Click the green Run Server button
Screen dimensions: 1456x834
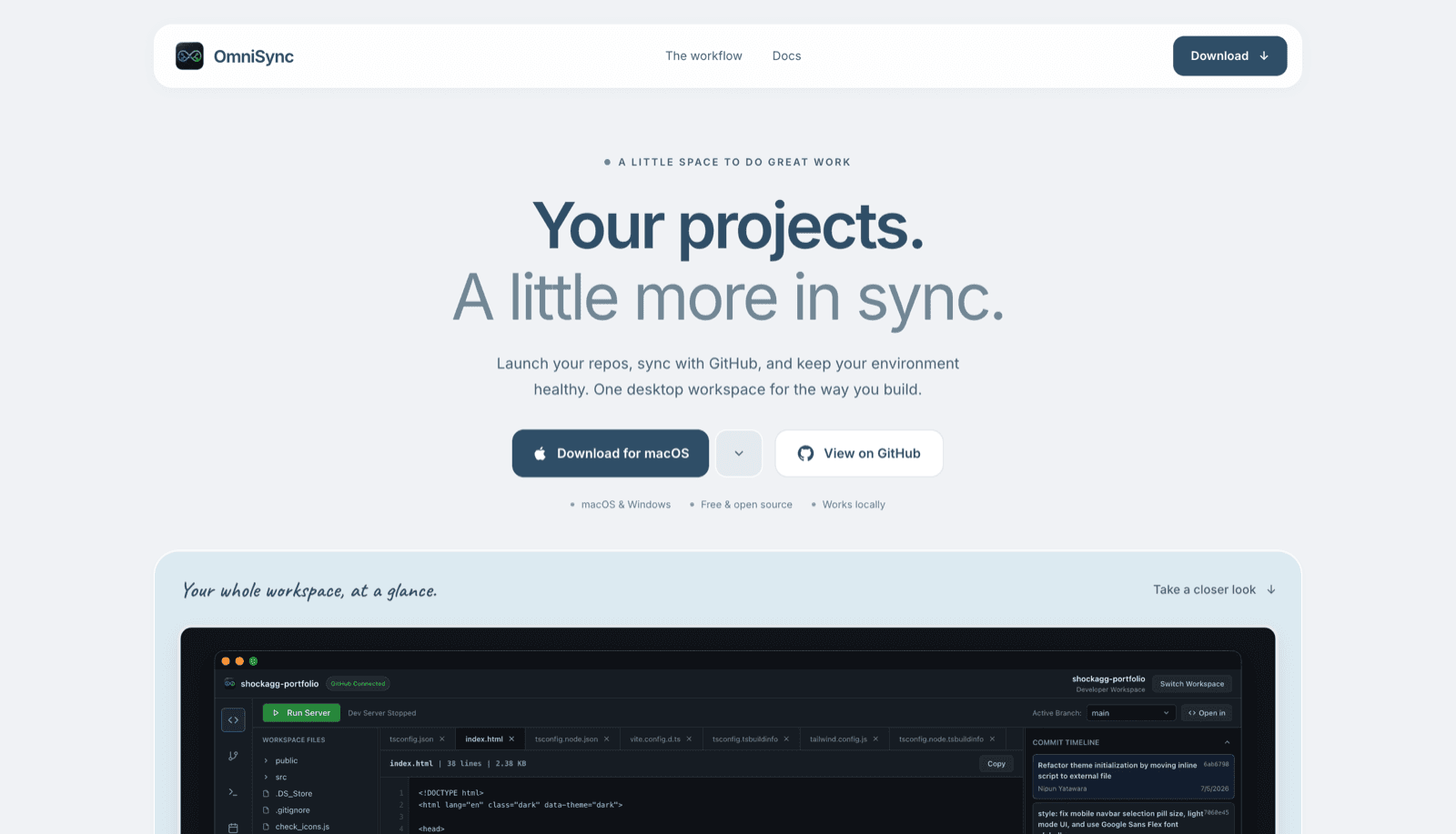click(x=301, y=713)
